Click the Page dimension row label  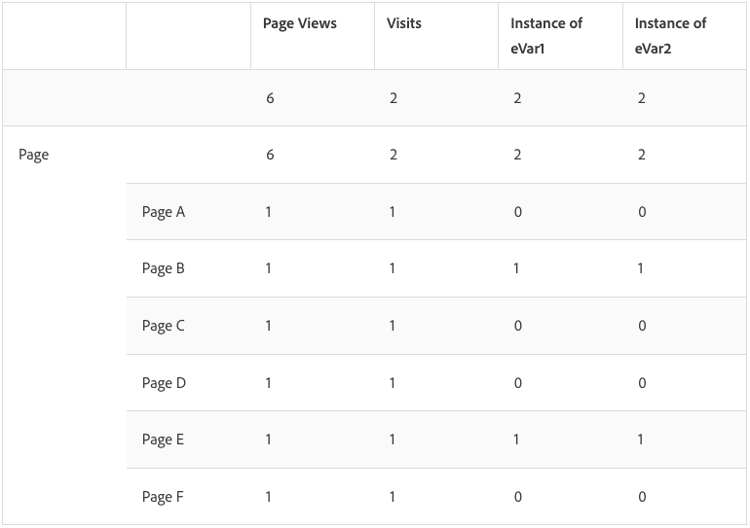click(x=33, y=155)
